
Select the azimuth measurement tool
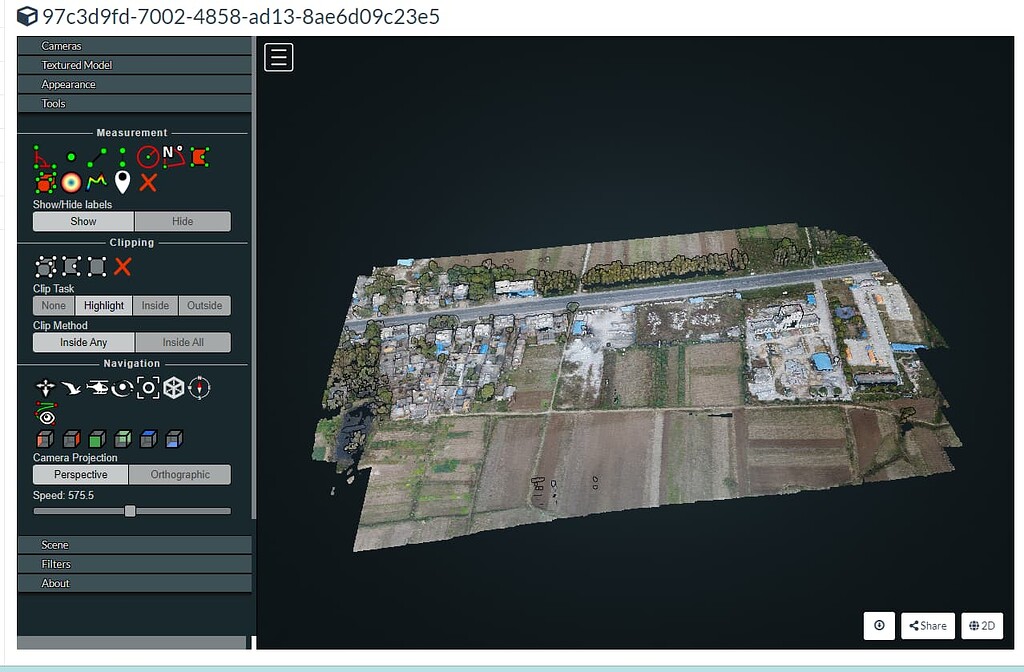(171, 157)
